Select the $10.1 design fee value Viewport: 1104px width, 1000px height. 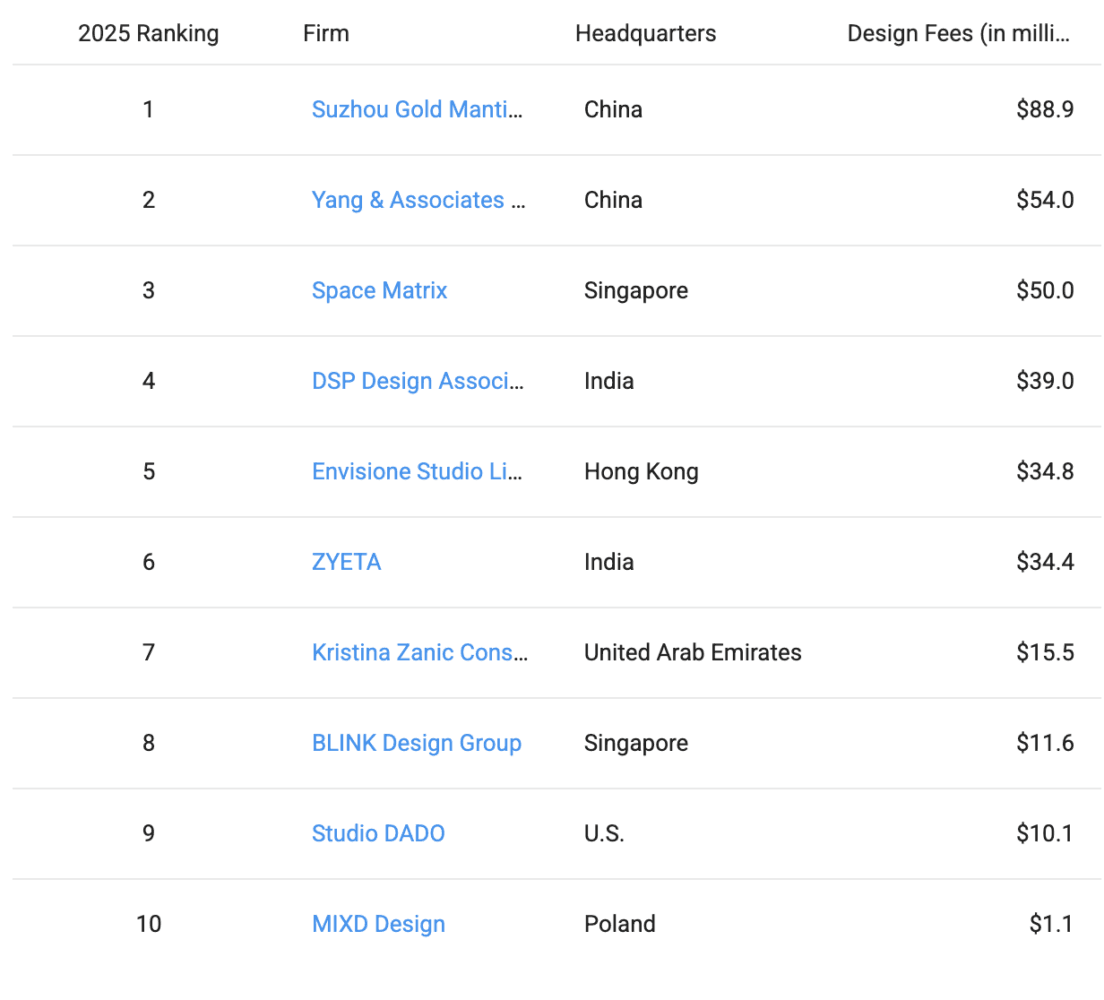1045,834
